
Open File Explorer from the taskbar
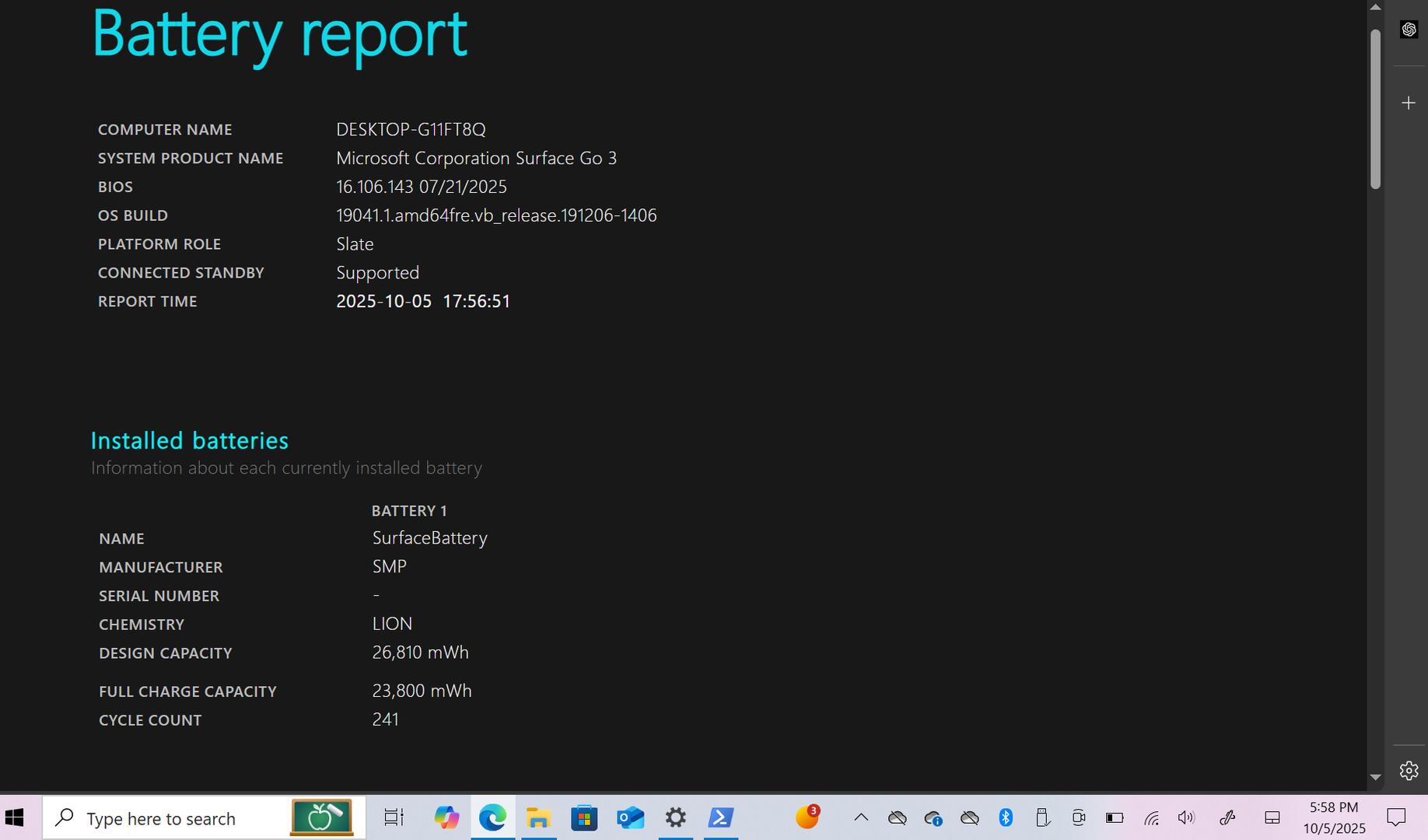538,817
